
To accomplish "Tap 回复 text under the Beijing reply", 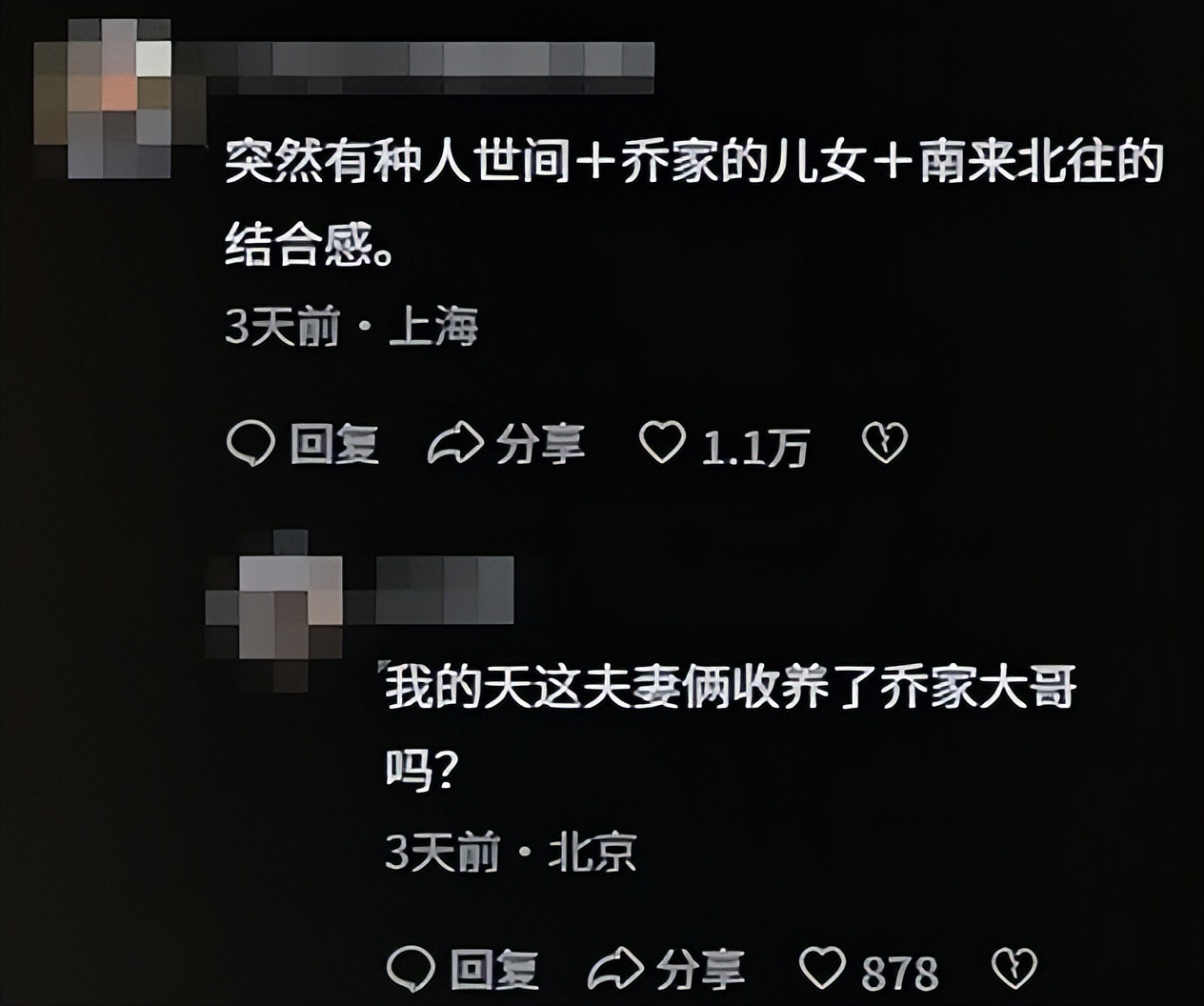I will coord(494,971).
